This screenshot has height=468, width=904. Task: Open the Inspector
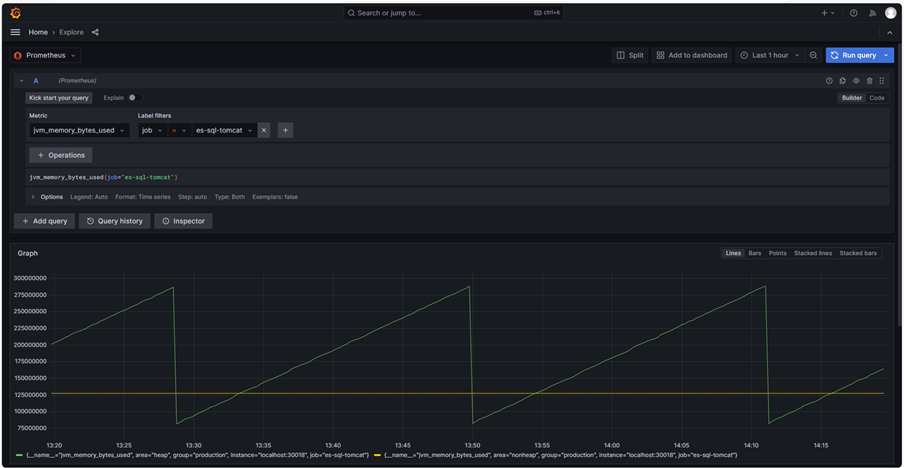coord(183,221)
